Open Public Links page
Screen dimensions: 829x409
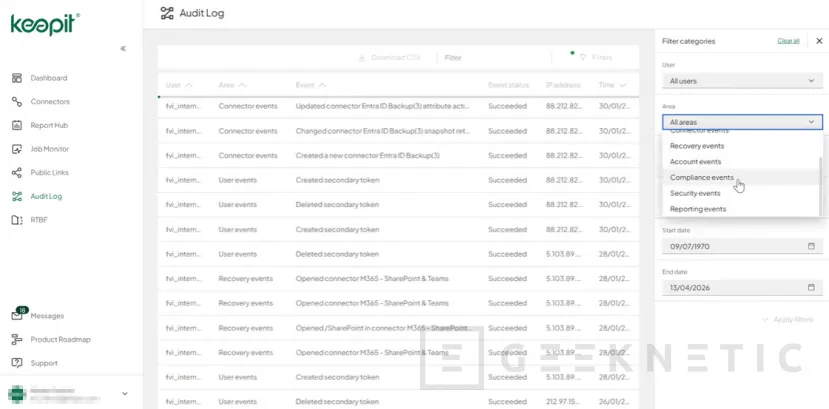click(50, 173)
